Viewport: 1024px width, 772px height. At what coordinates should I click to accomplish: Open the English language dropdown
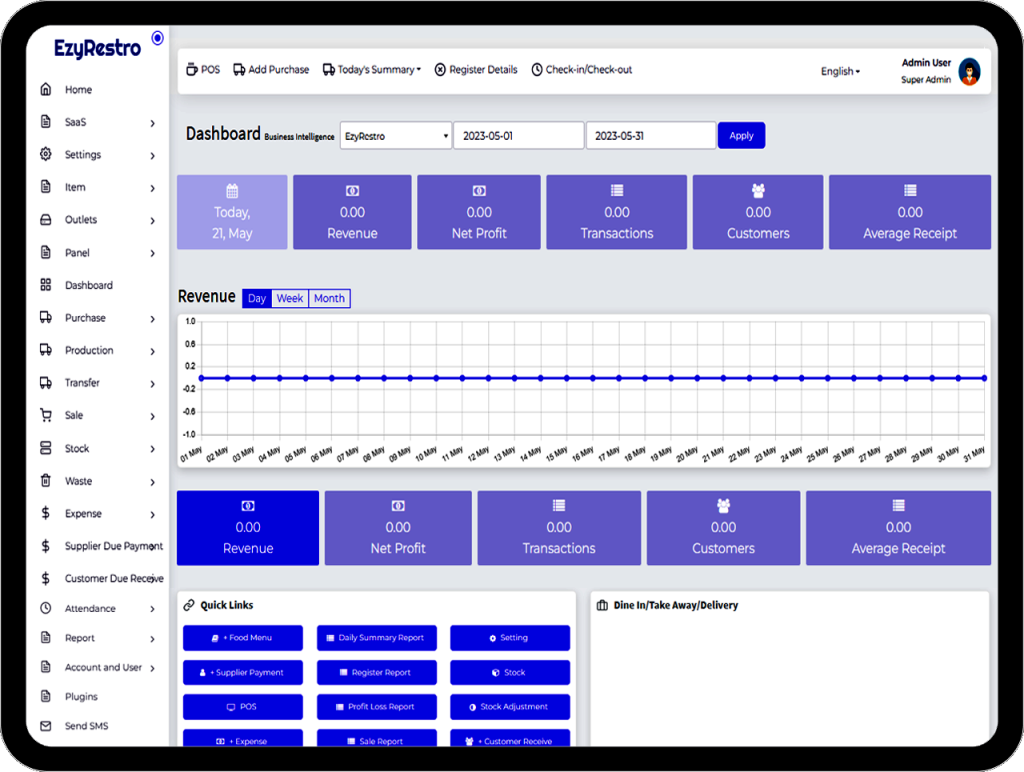[x=840, y=72]
